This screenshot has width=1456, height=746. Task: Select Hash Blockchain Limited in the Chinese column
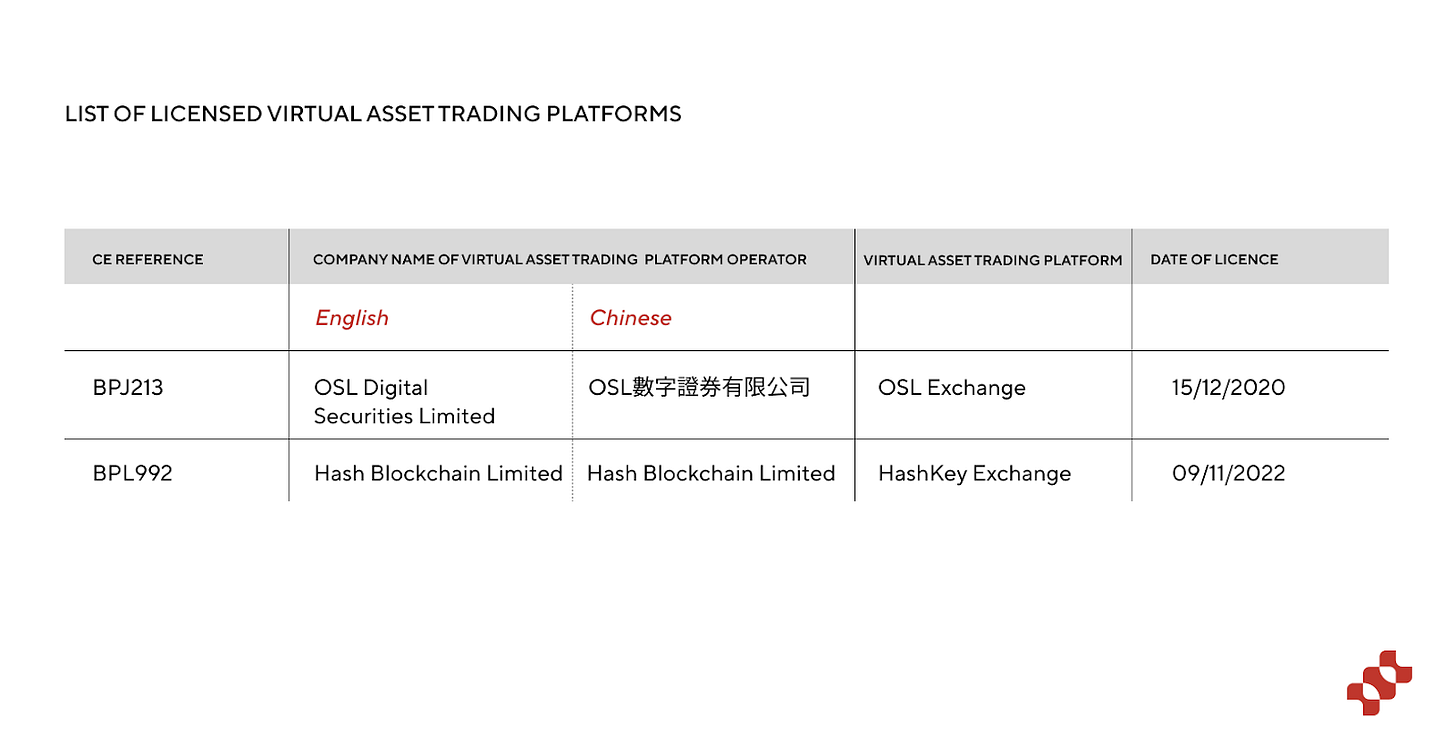pos(711,473)
